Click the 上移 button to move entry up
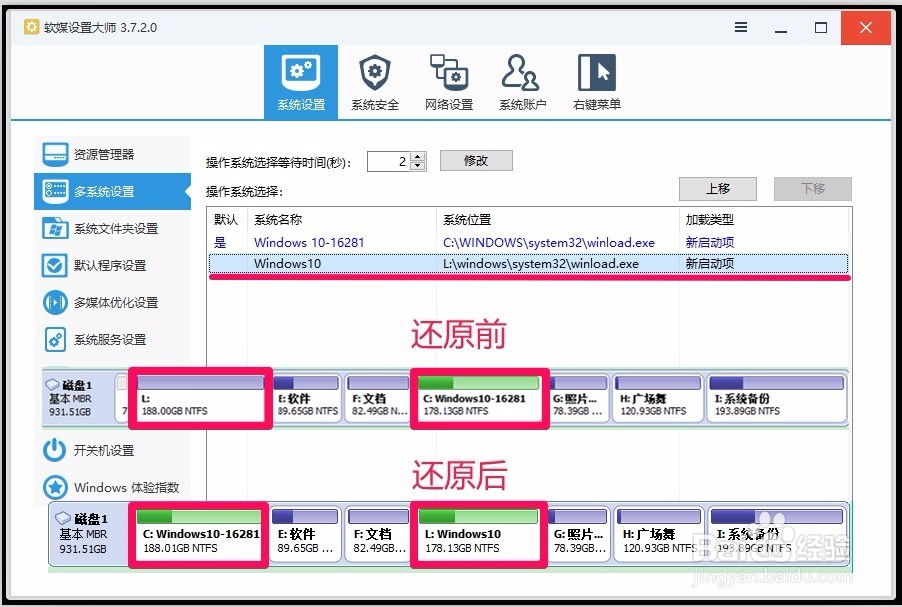This screenshot has height=607, width=902. coord(718,189)
